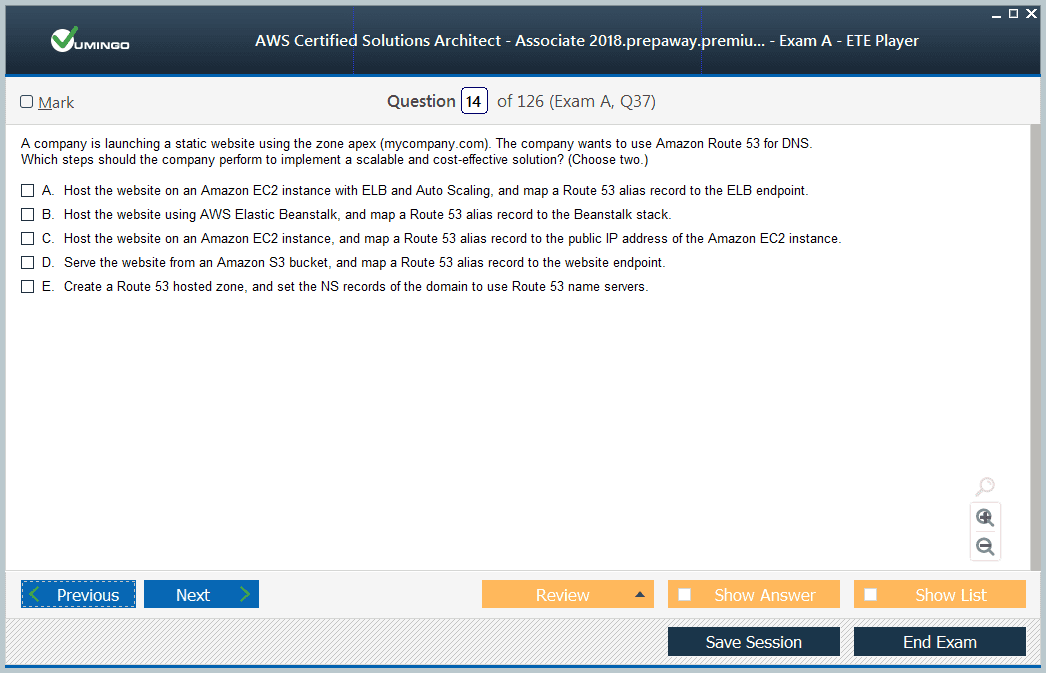This screenshot has width=1046, height=673.
Task: Select answer text about S3 bucket website endpoint
Action: [364, 263]
